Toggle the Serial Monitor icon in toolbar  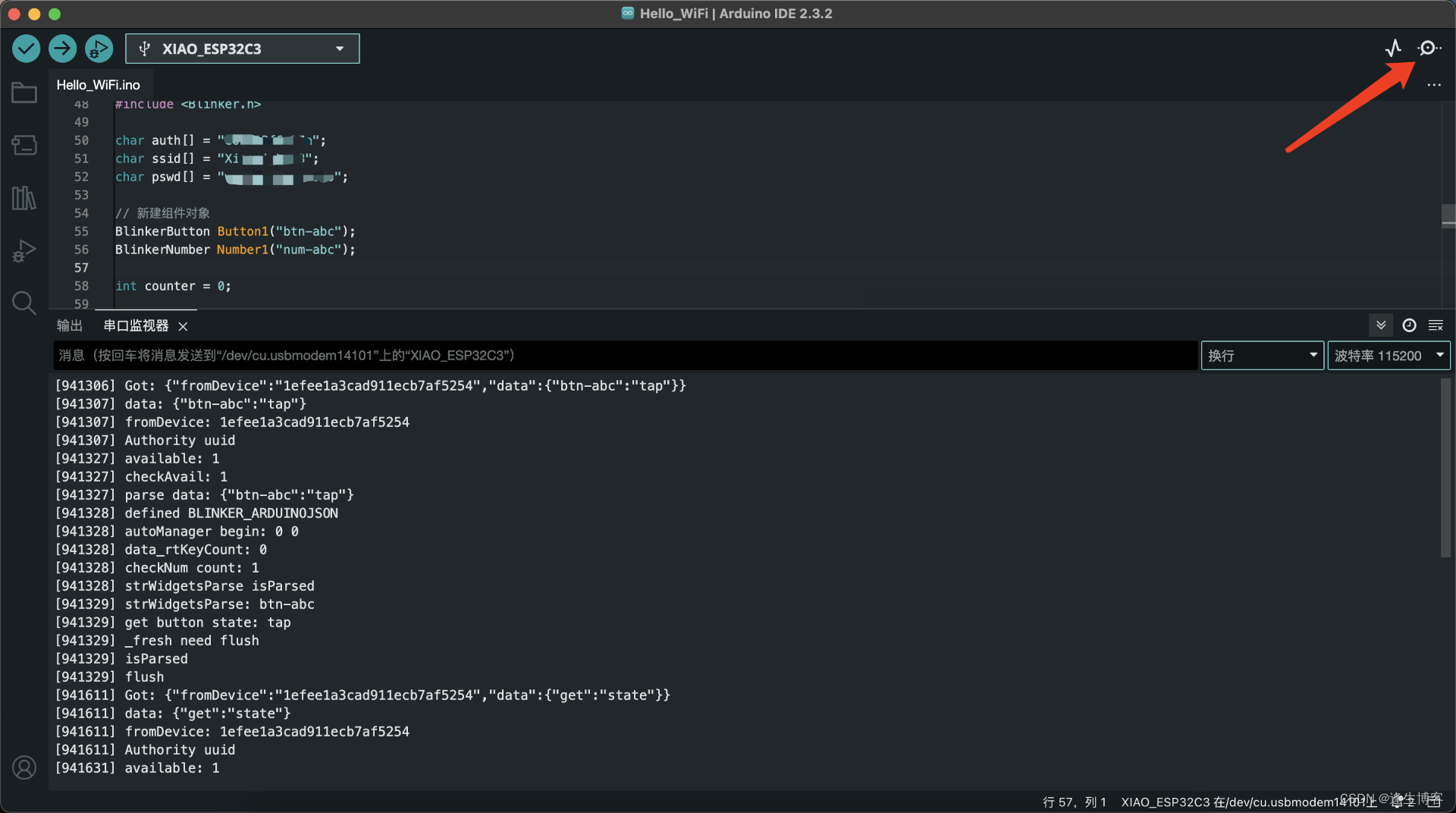pyautogui.click(x=1429, y=49)
